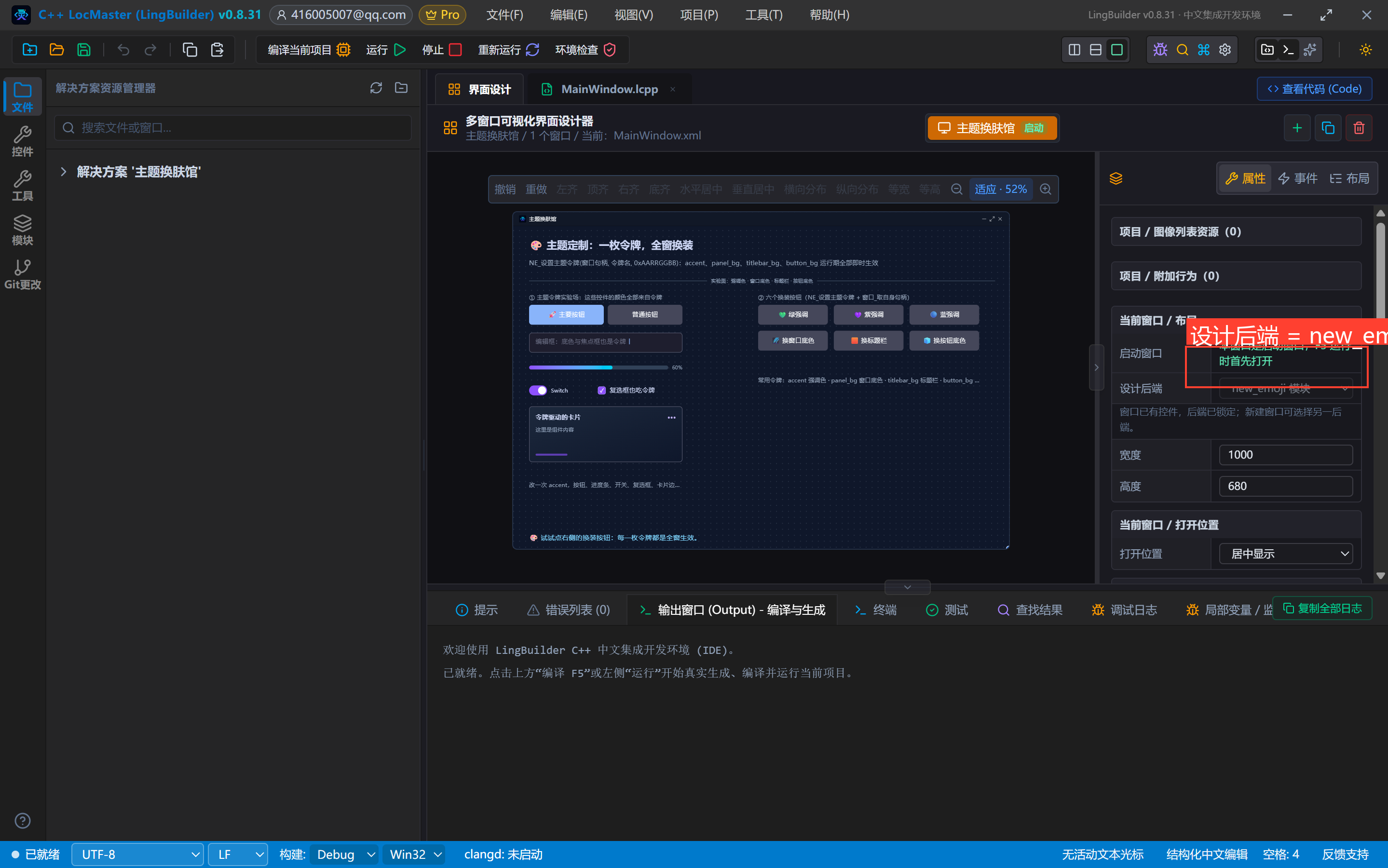Open the 工具(T) menu
Viewport: 1388px width, 868px height.
(763, 15)
